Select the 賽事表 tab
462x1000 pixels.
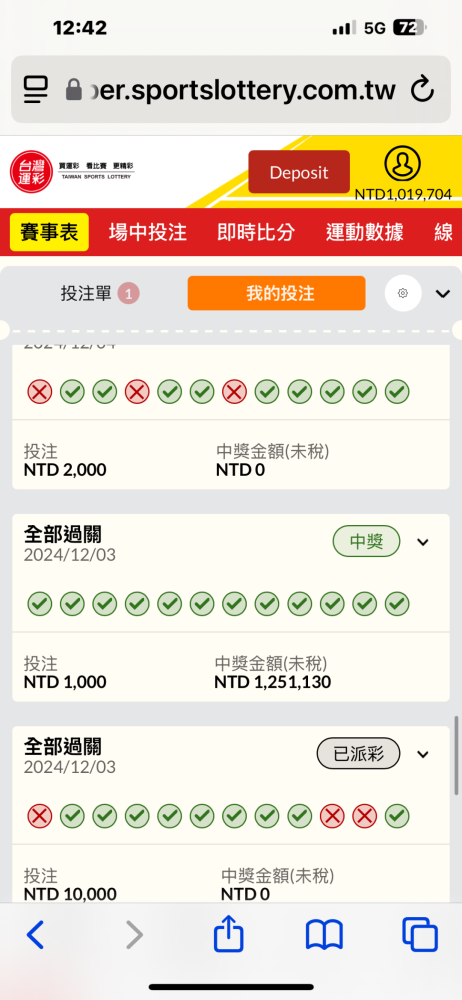tap(49, 232)
